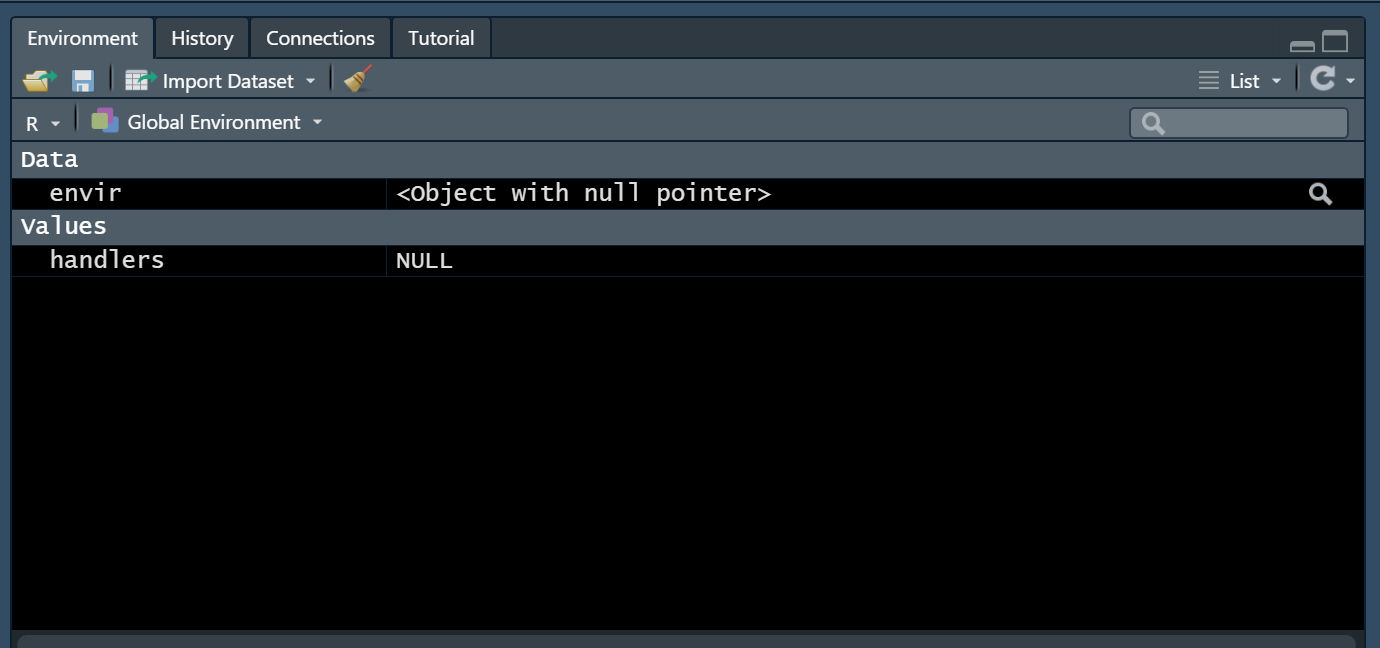
Task: Save the current workspace
Action: point(81,79)
